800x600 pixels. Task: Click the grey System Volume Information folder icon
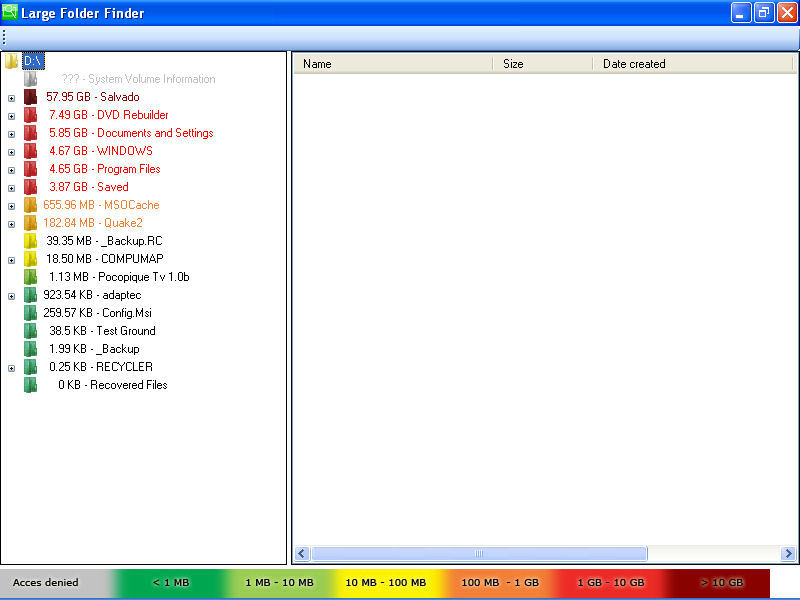pos(31,79)
